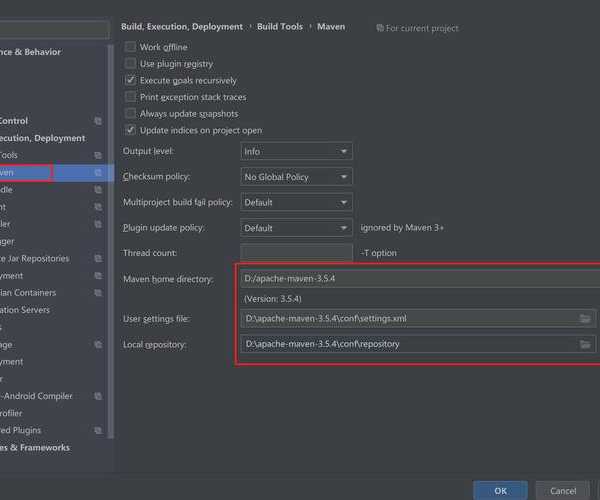Click project icon on Version Control row
This screenshot has height=500, width=600.
pos(98,121)
